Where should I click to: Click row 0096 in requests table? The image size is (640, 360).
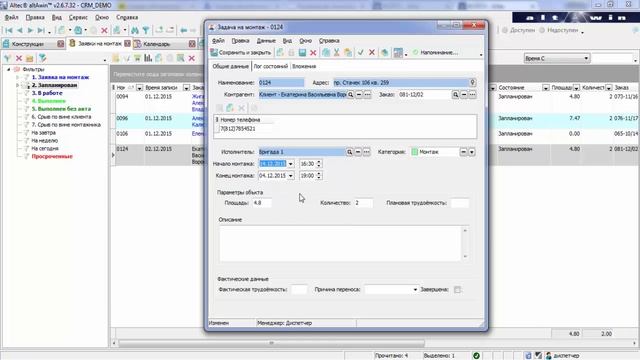coord(373,122)
